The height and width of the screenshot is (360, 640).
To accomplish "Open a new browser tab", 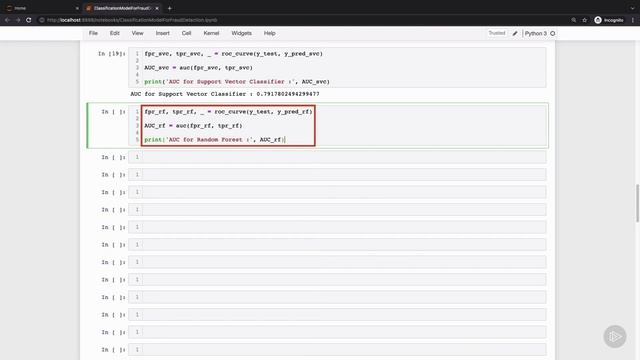I will click(x=169, y=8).
